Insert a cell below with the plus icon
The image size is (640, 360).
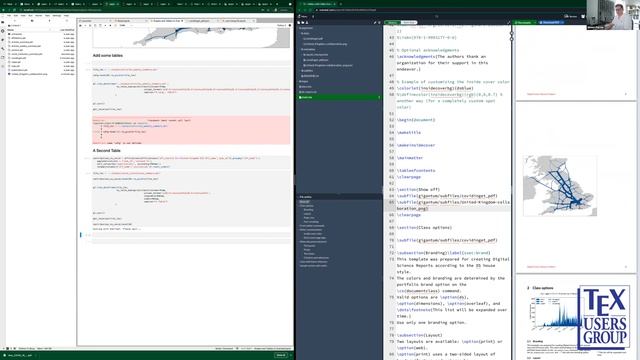click(x=85, y=25)
